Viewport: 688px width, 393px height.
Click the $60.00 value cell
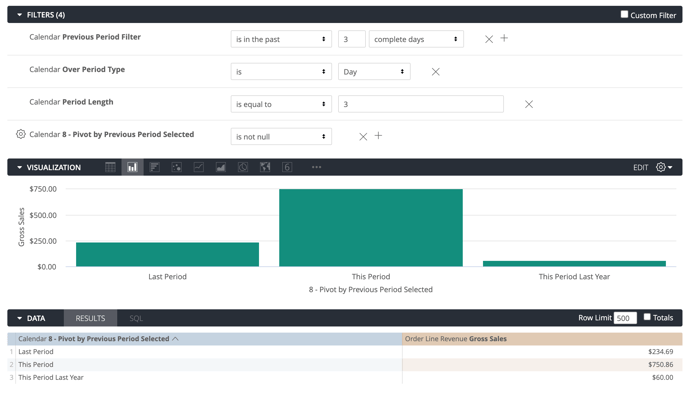point(542,377)
